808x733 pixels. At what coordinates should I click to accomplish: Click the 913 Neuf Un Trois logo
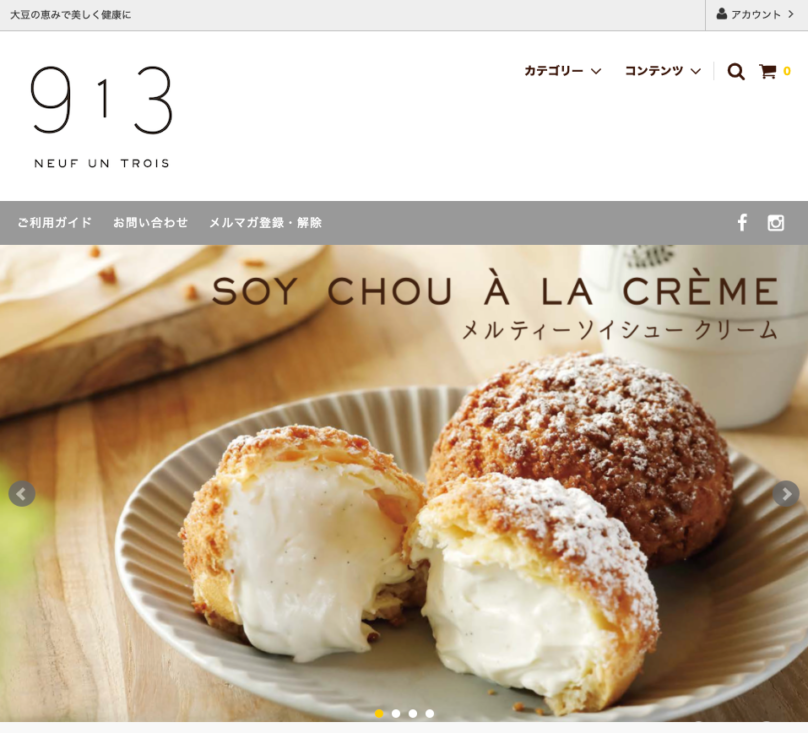click(x=102, y=117)
